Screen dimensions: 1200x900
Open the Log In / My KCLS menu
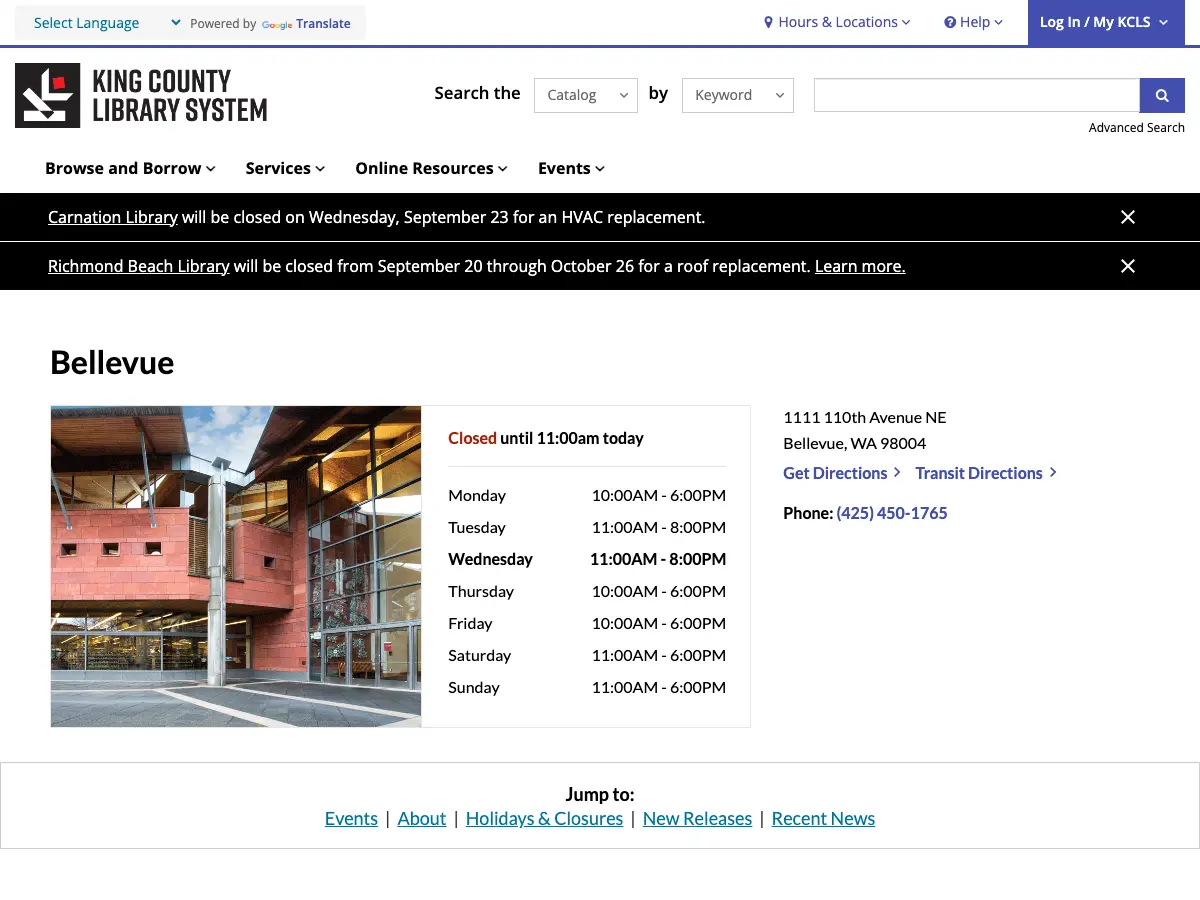[x=1104, y=22]
